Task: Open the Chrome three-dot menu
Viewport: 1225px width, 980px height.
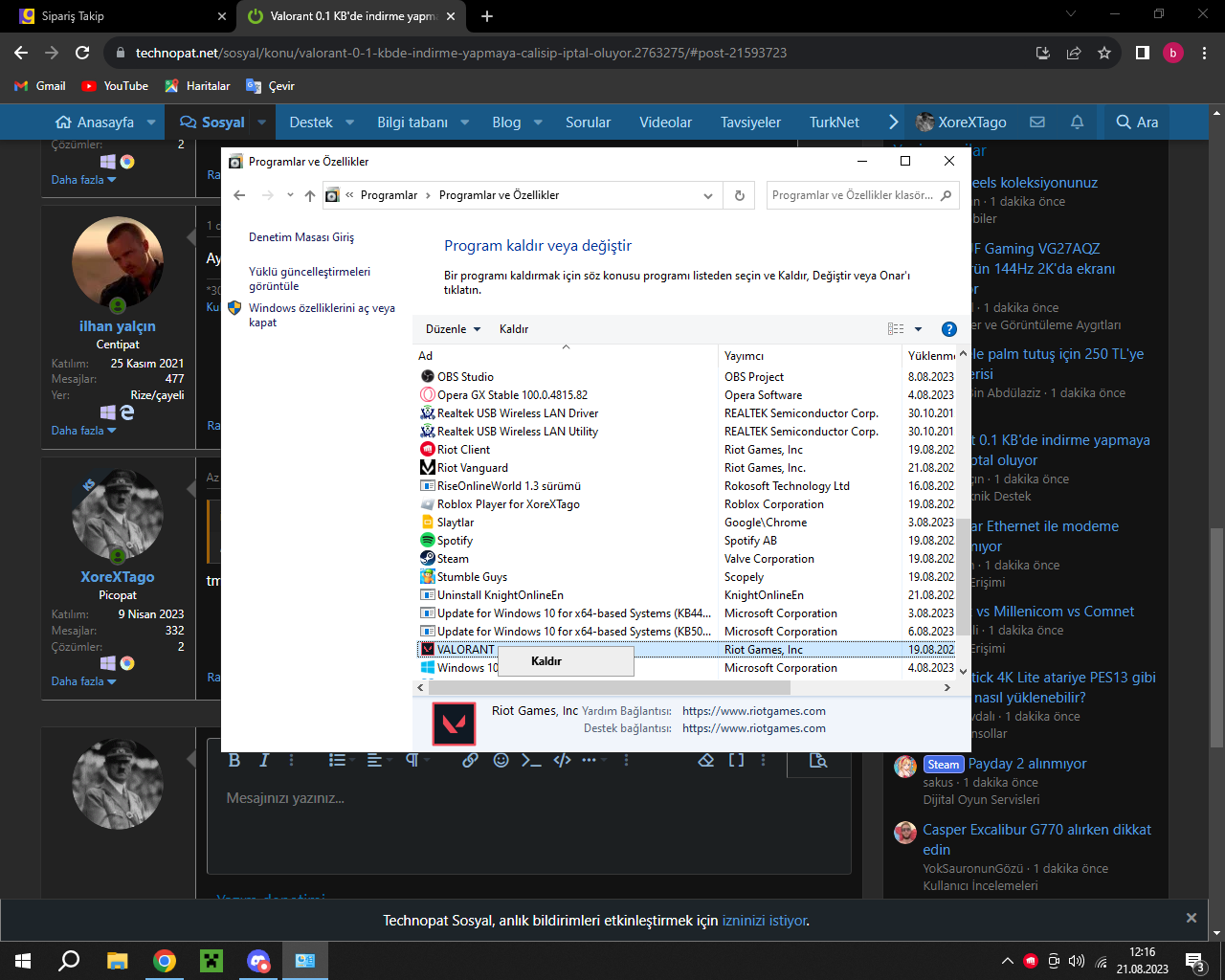Action: click(x=1204, y=53)
